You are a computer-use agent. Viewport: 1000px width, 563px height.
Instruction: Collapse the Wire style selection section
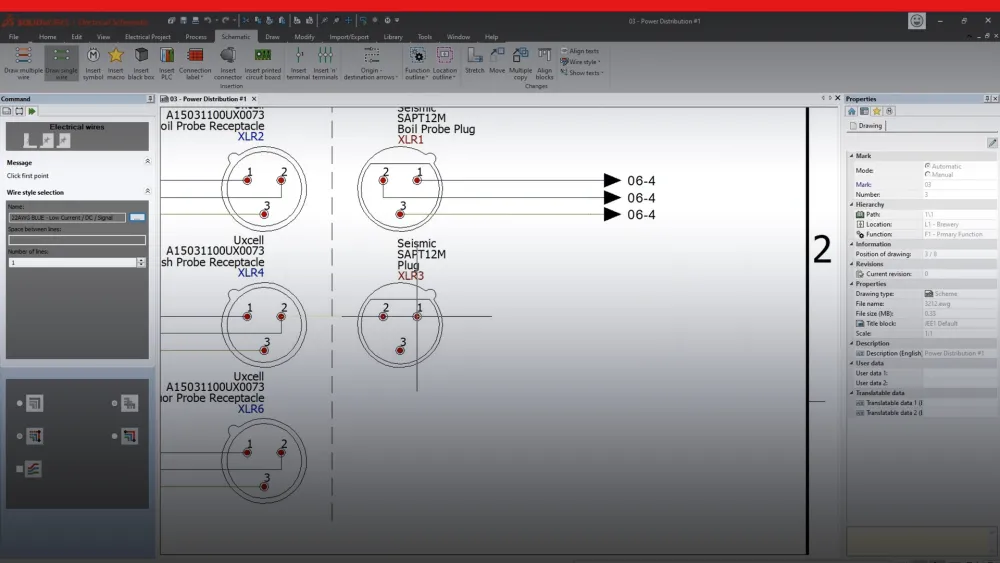[x=147, y=191]
